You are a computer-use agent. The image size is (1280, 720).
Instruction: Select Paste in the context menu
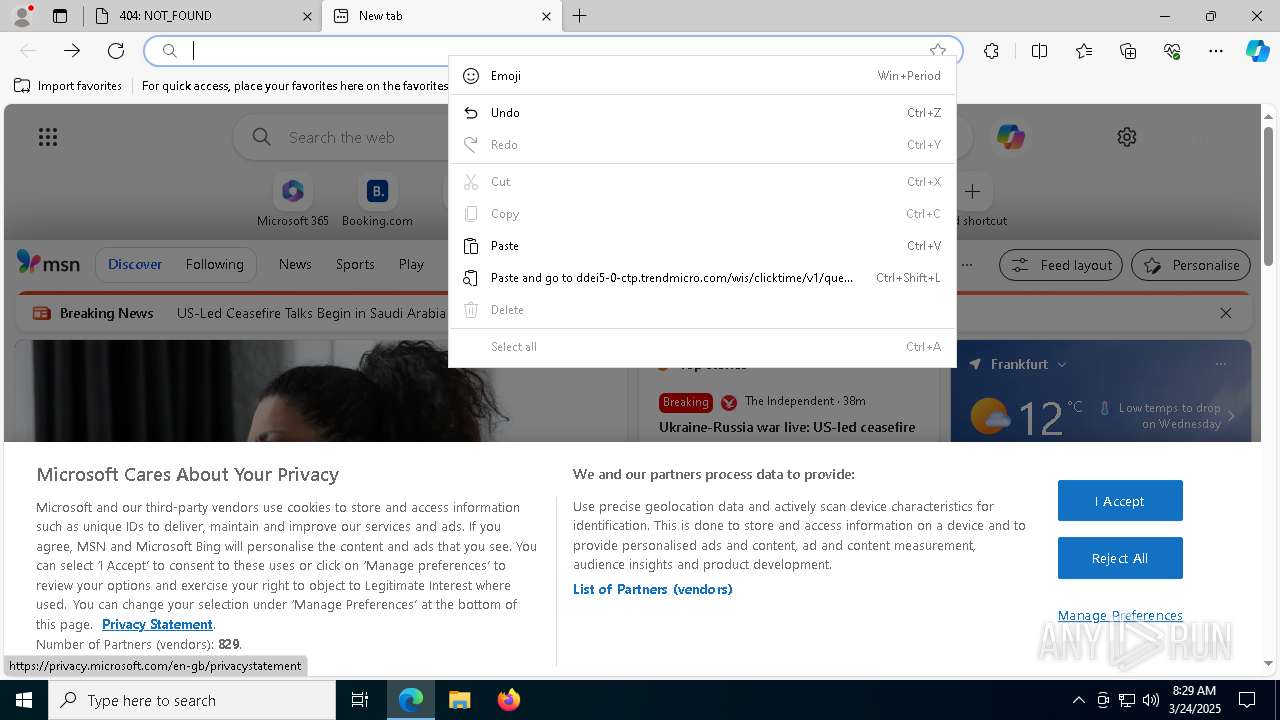point(702,246)
